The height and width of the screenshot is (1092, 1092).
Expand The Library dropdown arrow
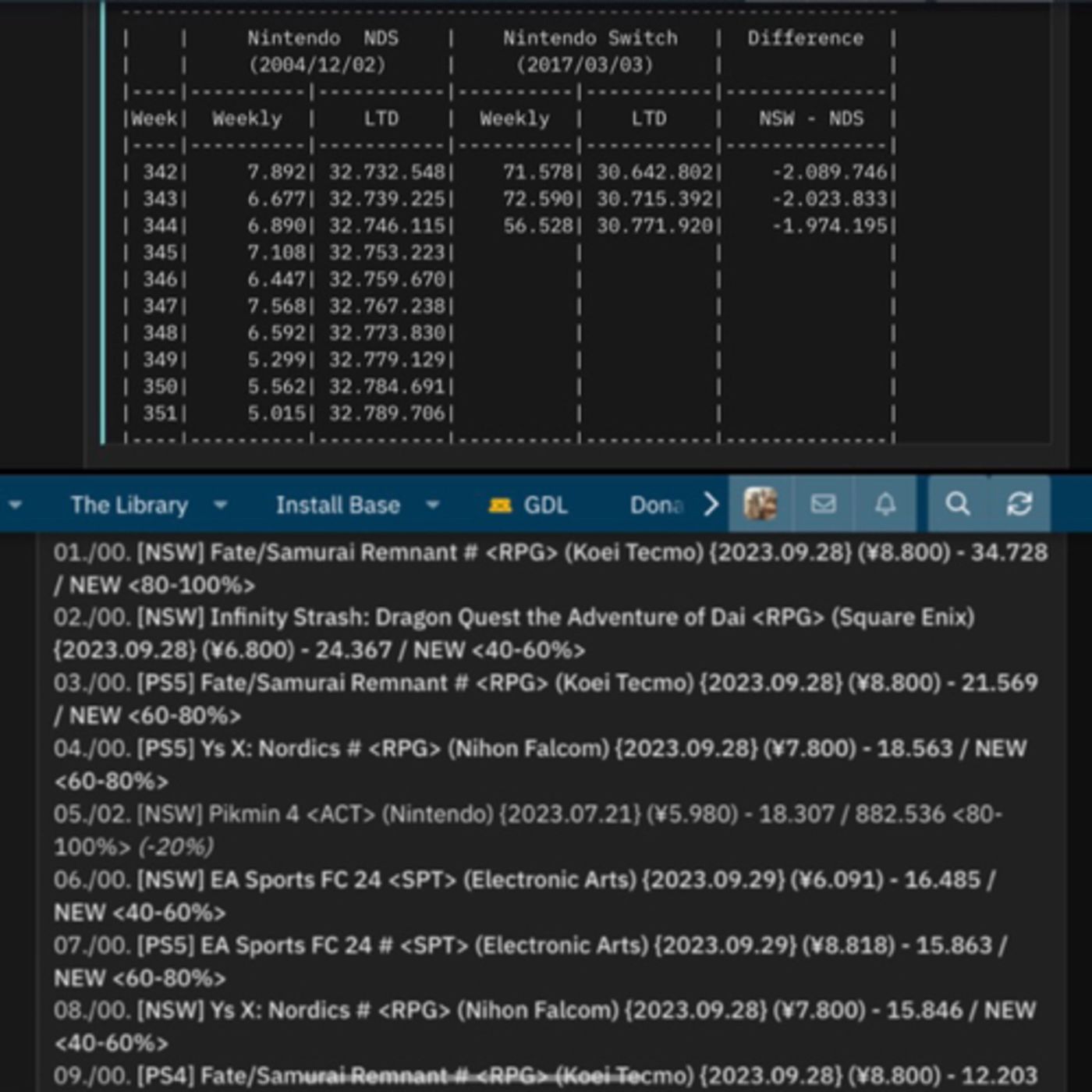221,505
